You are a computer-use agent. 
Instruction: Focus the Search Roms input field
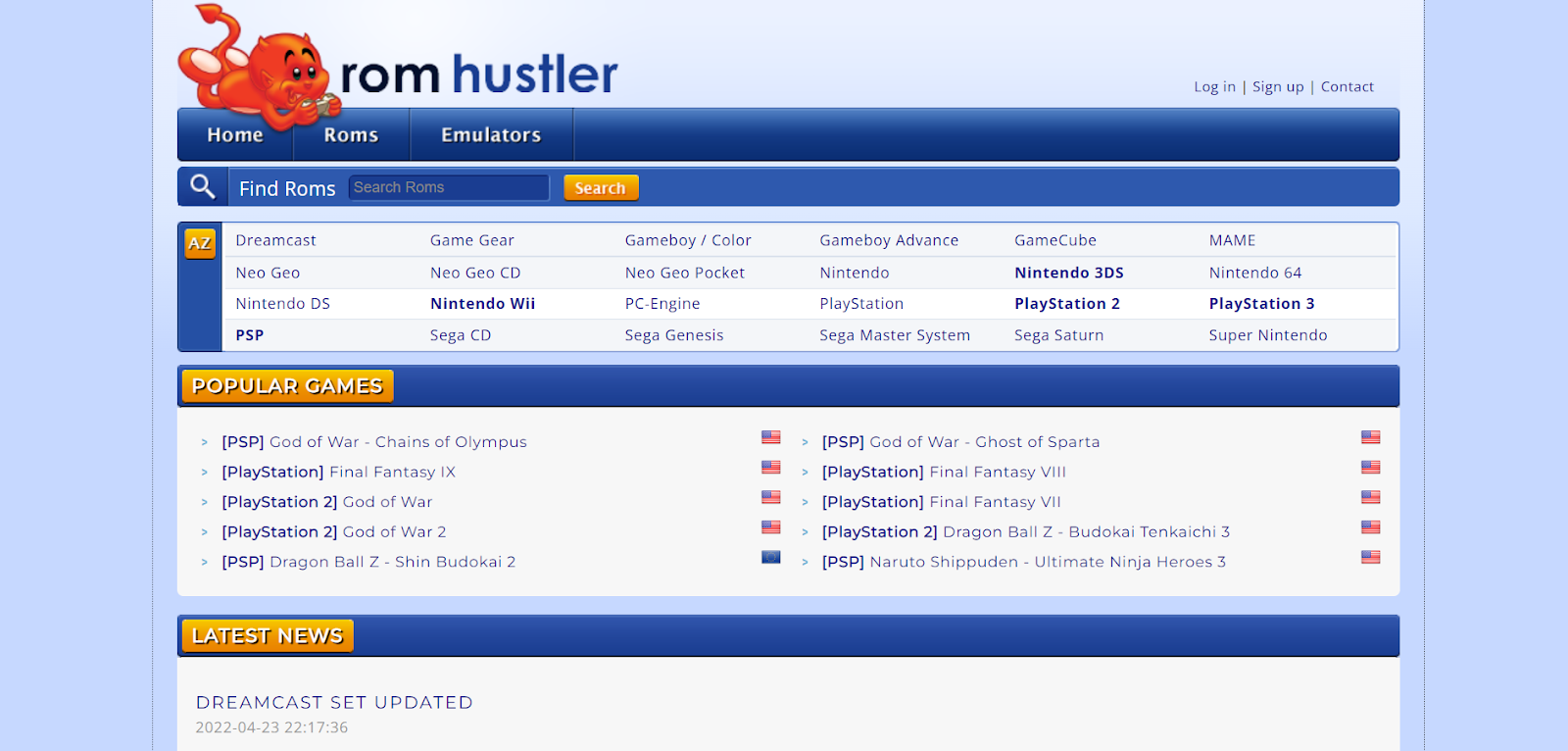pos(449,187)
